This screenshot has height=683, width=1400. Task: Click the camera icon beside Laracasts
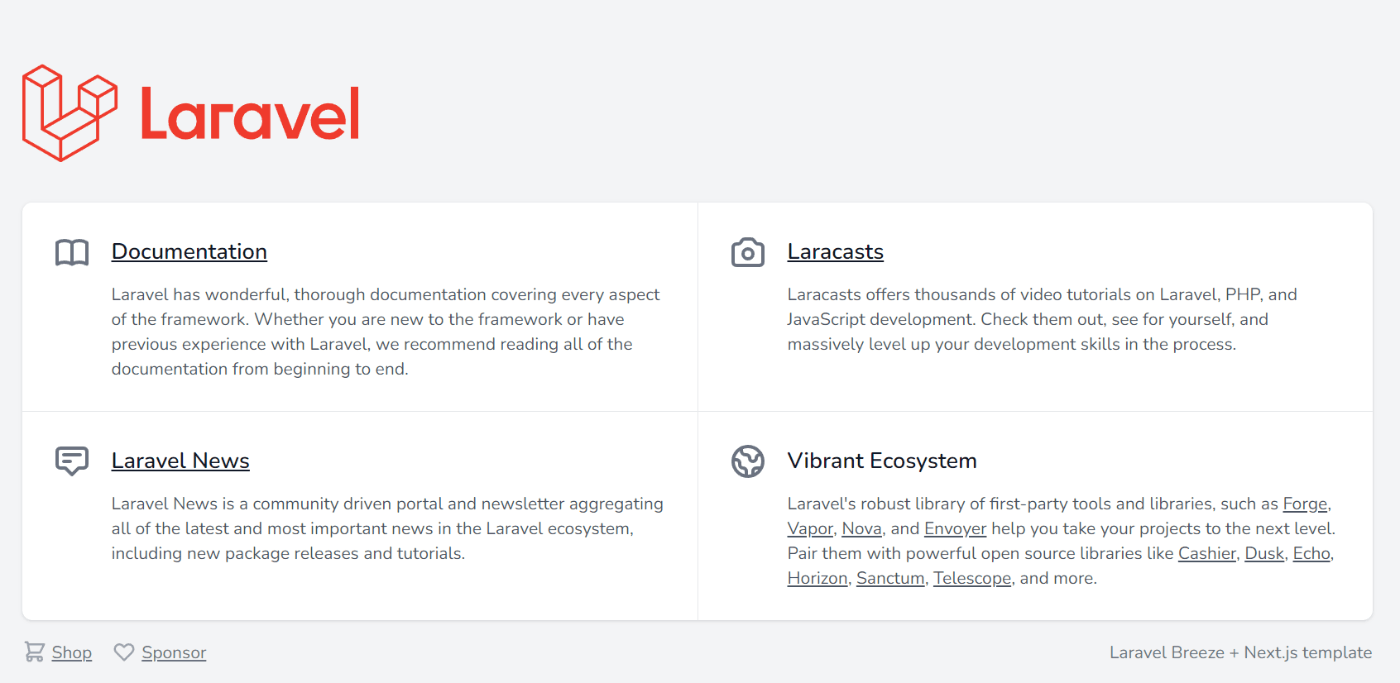click(x=748, y=253)
